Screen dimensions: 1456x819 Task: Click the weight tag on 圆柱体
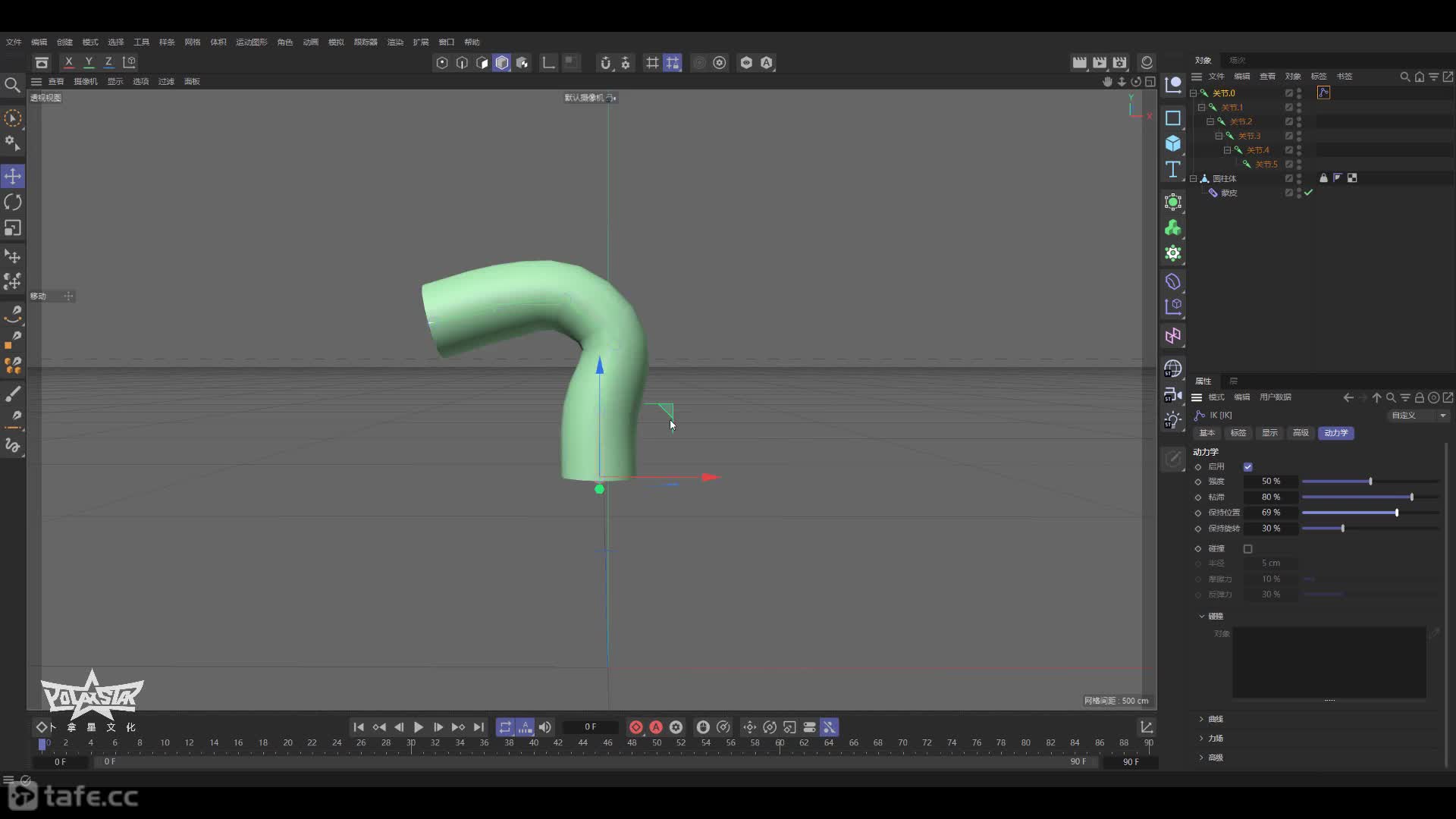click(1323, 178)
